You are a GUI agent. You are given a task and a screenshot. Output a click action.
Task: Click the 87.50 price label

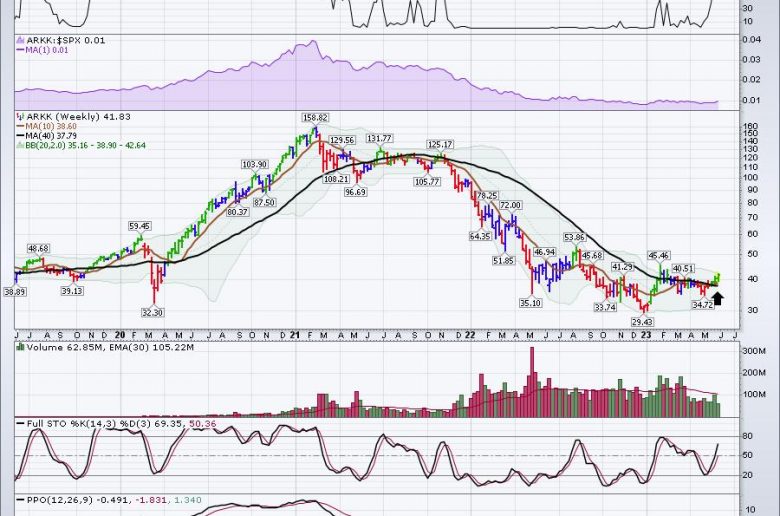[264, 203]
